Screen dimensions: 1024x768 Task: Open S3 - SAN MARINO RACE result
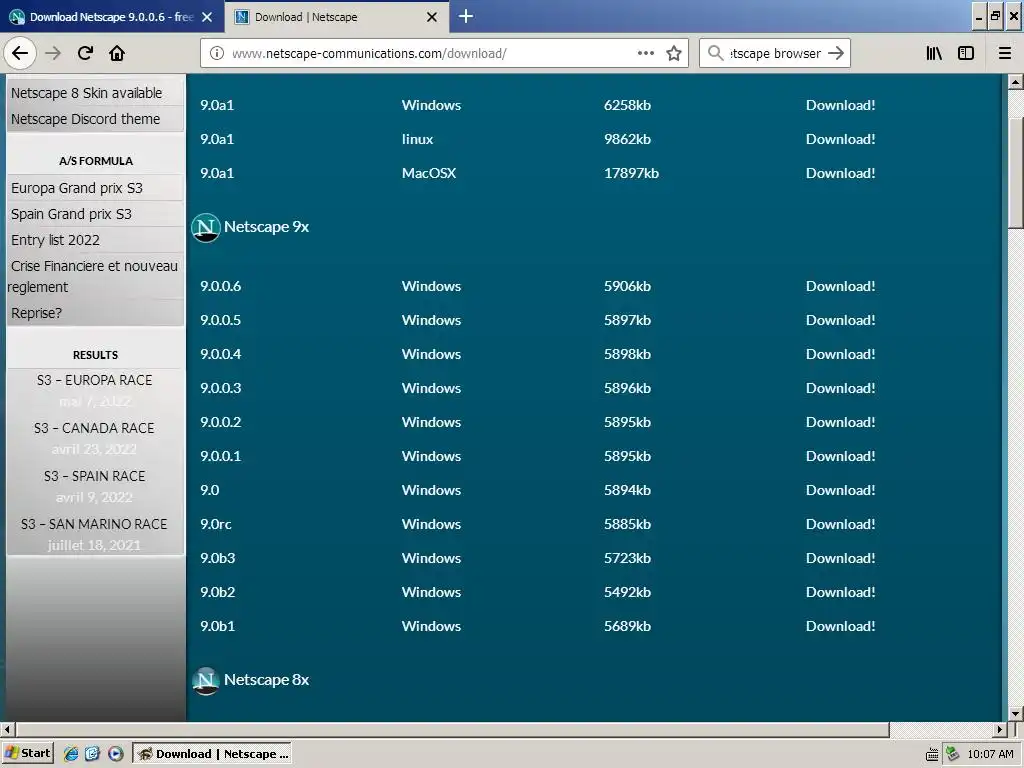pyautogui.click(x=94, y=524)
